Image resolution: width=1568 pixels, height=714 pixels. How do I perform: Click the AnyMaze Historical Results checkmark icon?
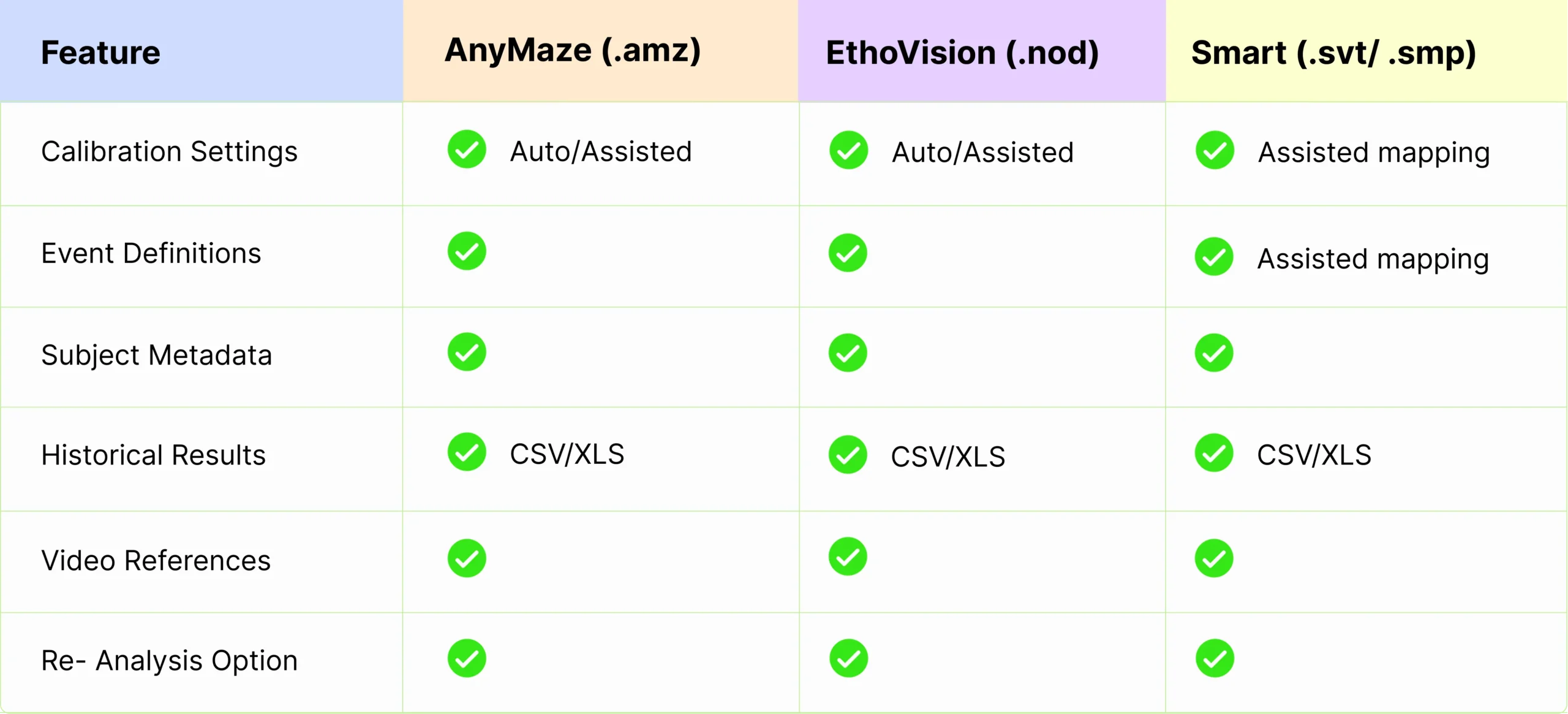[x=467, y=452]
